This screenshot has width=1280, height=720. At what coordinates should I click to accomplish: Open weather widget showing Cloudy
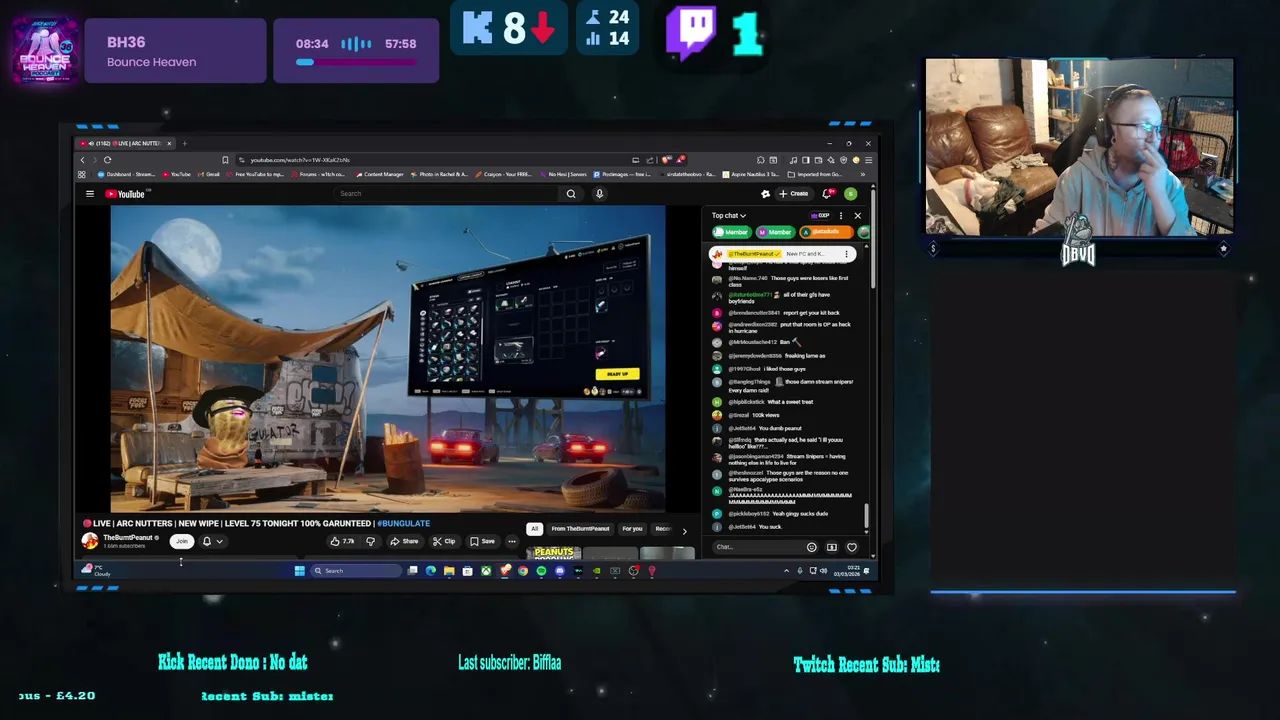(97, 571)
